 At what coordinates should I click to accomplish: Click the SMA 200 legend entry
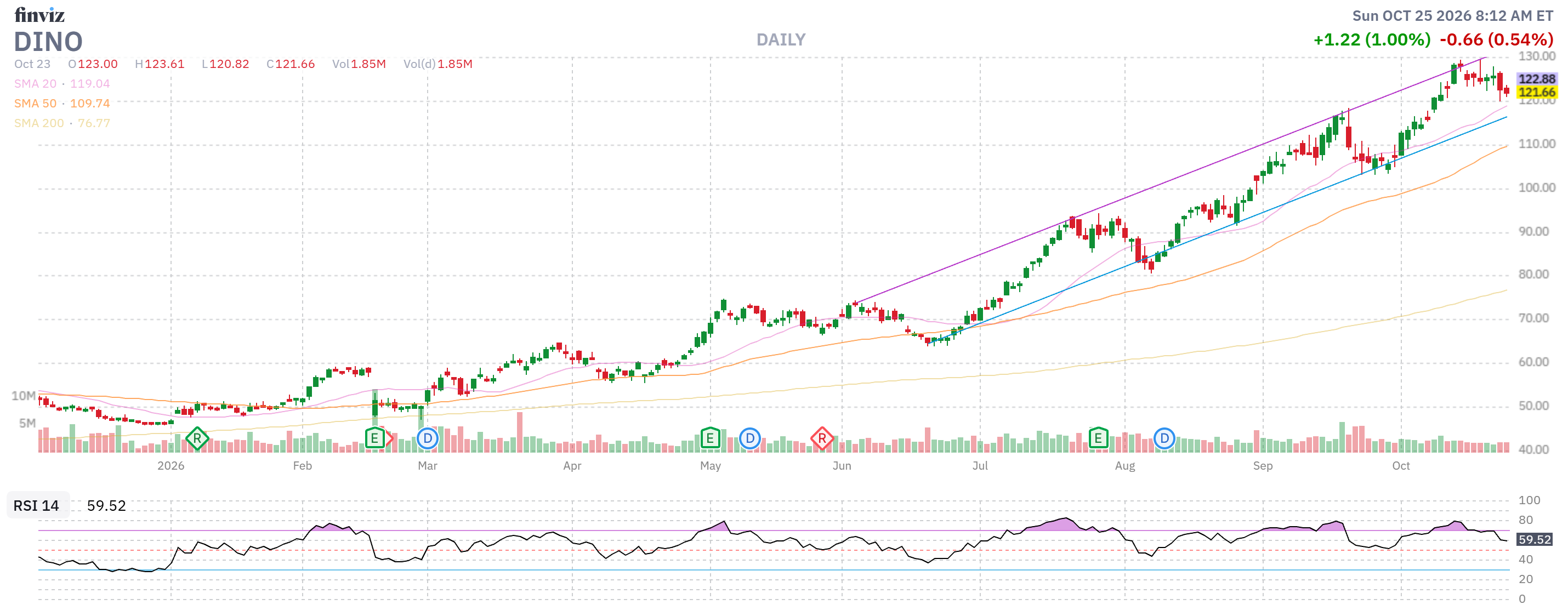[62, 123]
